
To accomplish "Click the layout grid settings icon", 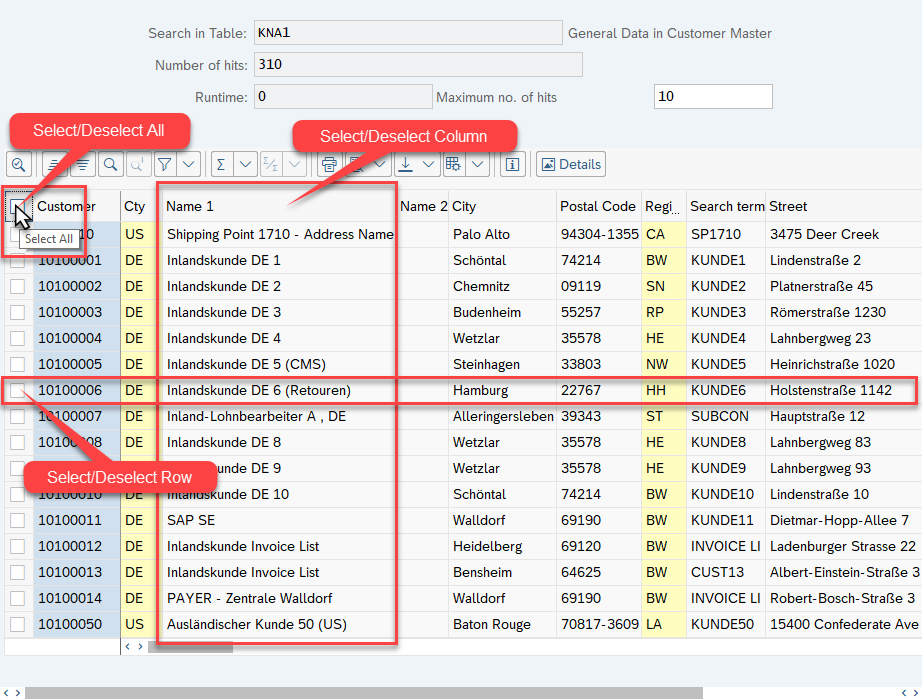I will 454,164.
